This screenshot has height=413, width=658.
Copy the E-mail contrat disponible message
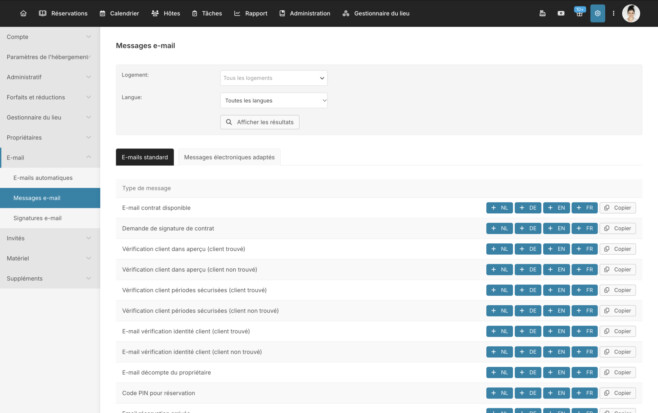point(618,208)
